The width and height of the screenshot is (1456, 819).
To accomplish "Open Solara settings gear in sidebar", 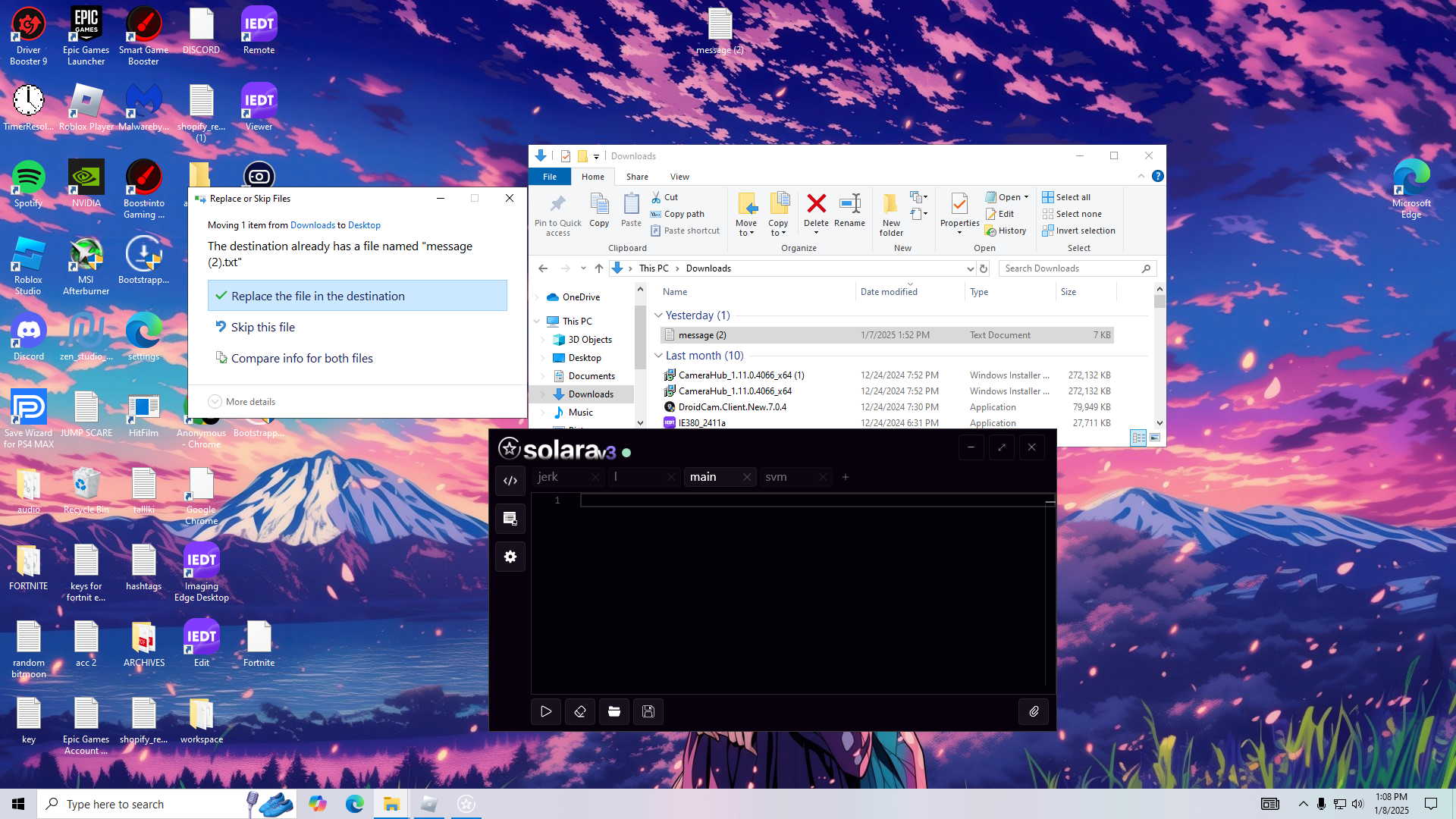I will [x=510, y=557].
